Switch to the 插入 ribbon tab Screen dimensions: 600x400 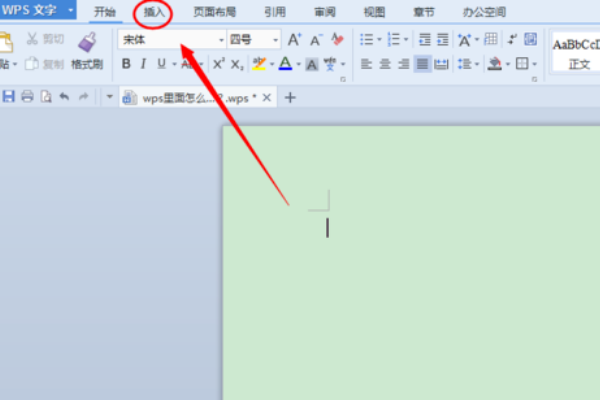click(154, 12)
